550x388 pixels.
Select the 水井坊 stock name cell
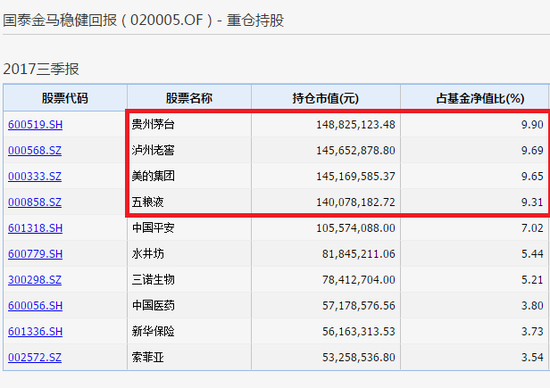pyautogui.click(x=189, y=254)
